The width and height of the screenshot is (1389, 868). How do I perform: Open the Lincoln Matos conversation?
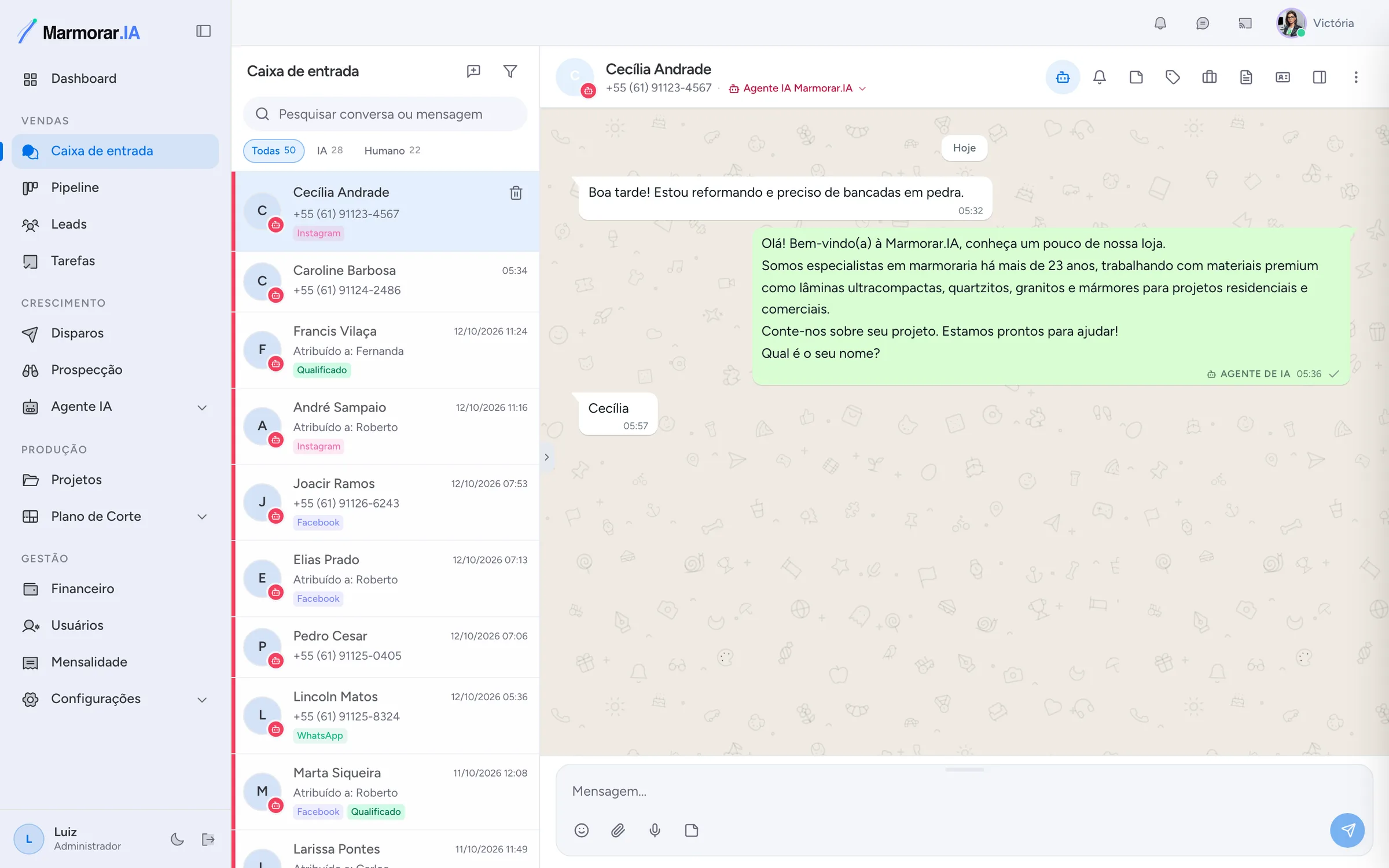tap(386, 716)
